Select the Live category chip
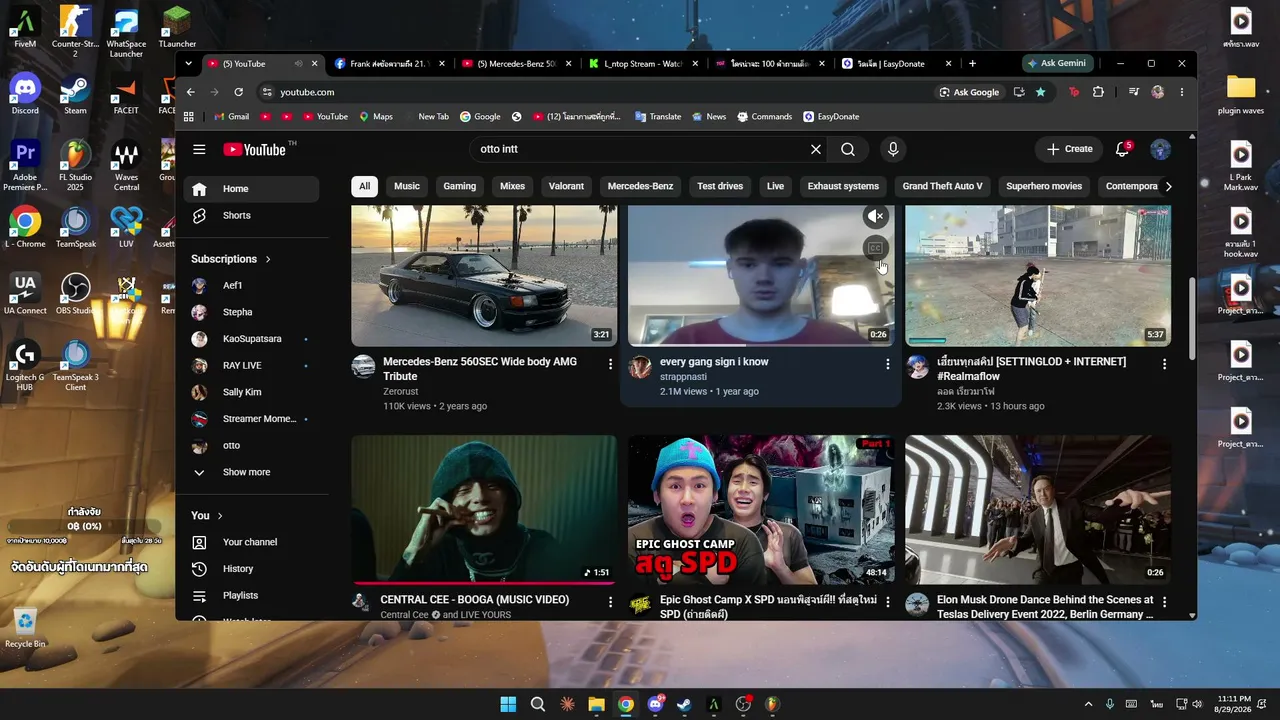This screenshot has height=720, width=1280. point(775,186)
